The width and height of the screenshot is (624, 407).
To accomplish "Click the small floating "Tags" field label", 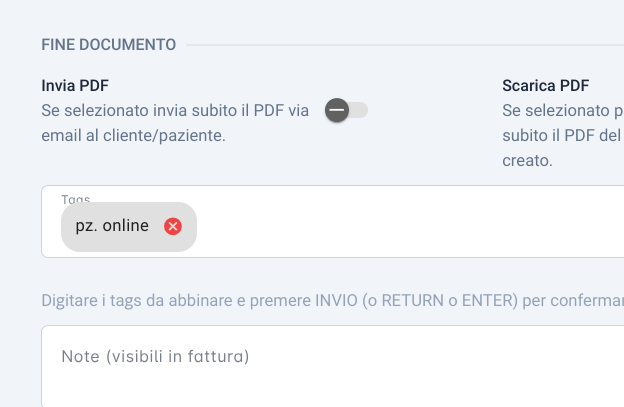I will (x=76, y=199).
